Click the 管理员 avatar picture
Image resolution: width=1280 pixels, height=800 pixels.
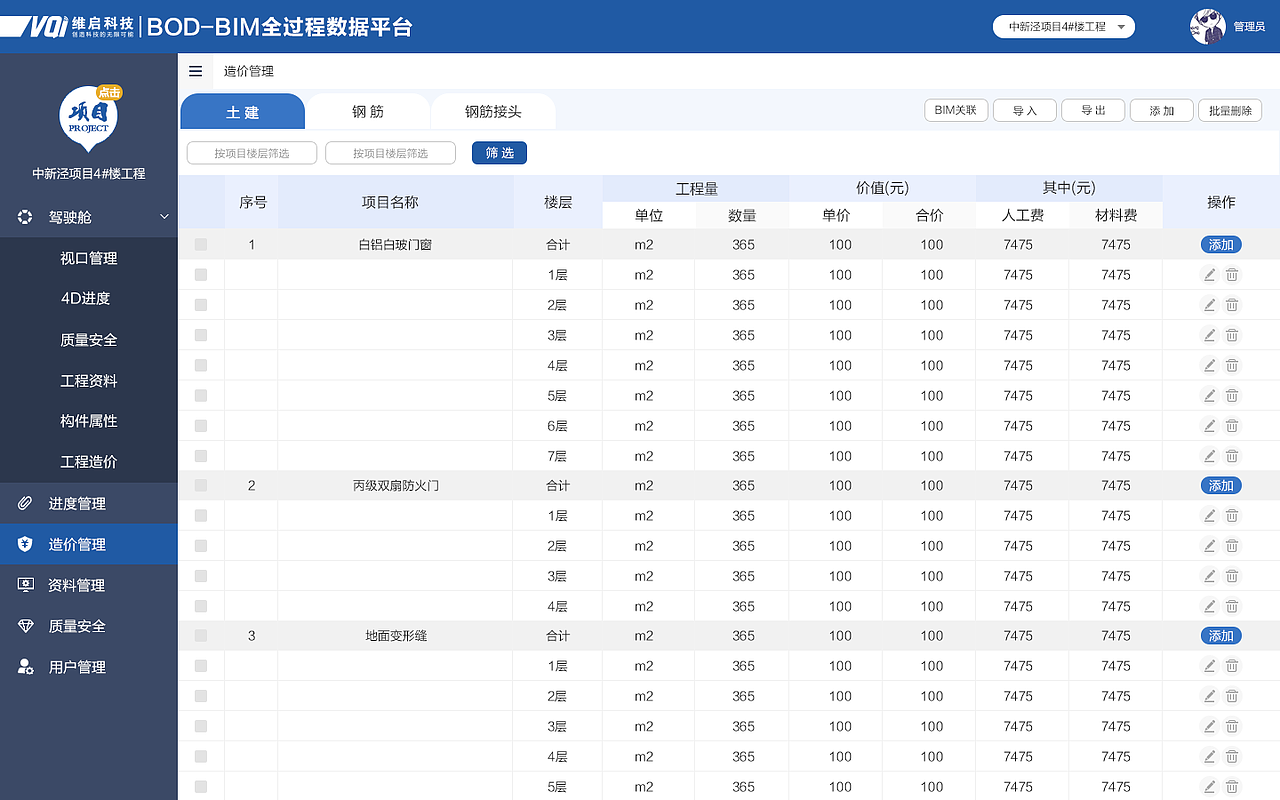coord(1207,27)
